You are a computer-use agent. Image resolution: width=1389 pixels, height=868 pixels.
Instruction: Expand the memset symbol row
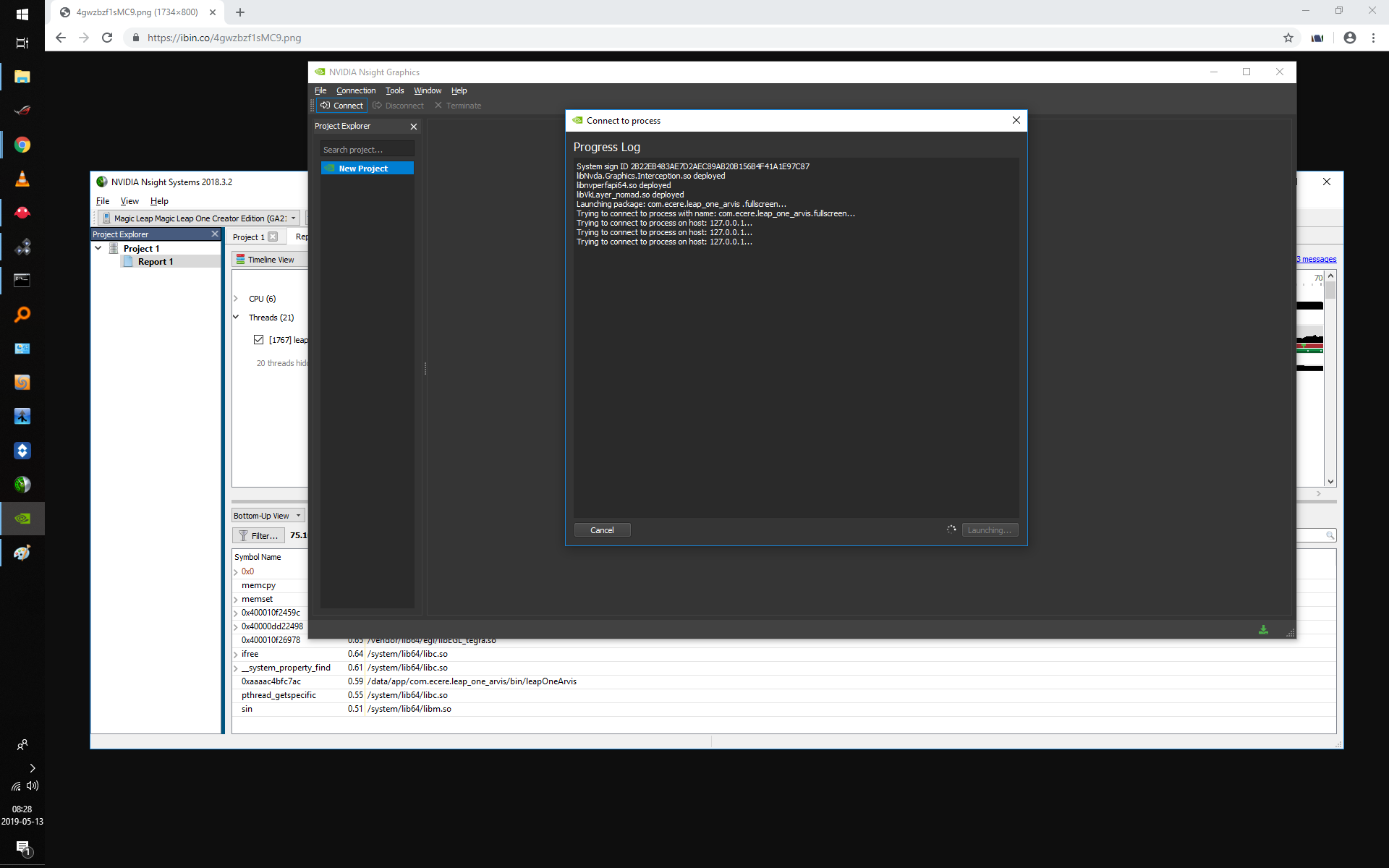[236, 600]
